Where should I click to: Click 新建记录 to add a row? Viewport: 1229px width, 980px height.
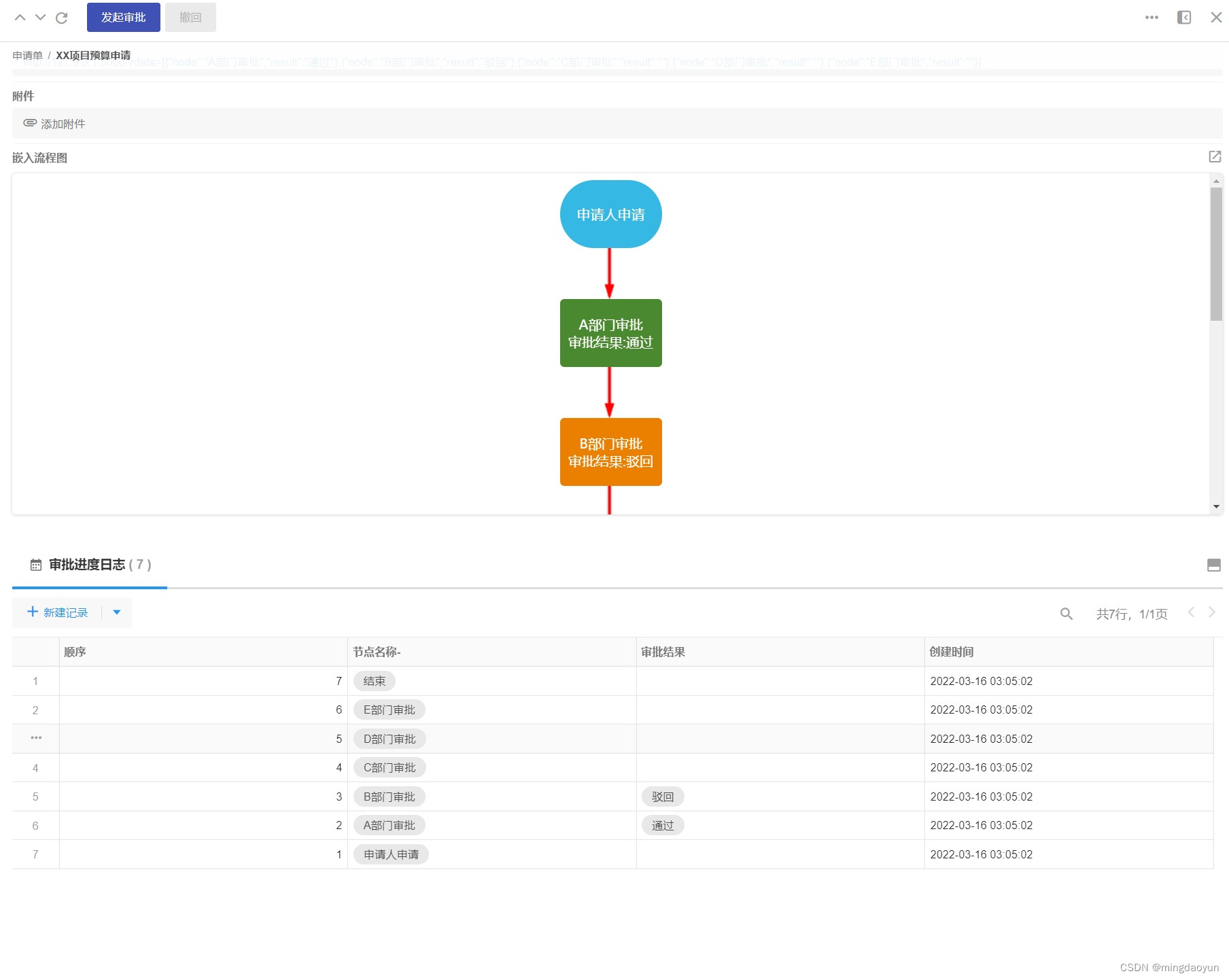(58, 612)
